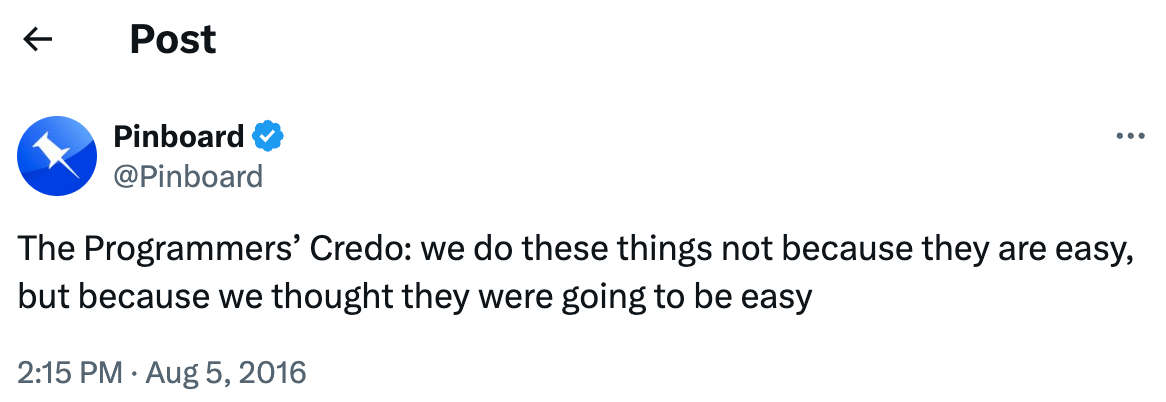Click the blue verified checkmark badge
Image resolution: width=1166 pixels, height=402 pixels.
tap(268, 135)
